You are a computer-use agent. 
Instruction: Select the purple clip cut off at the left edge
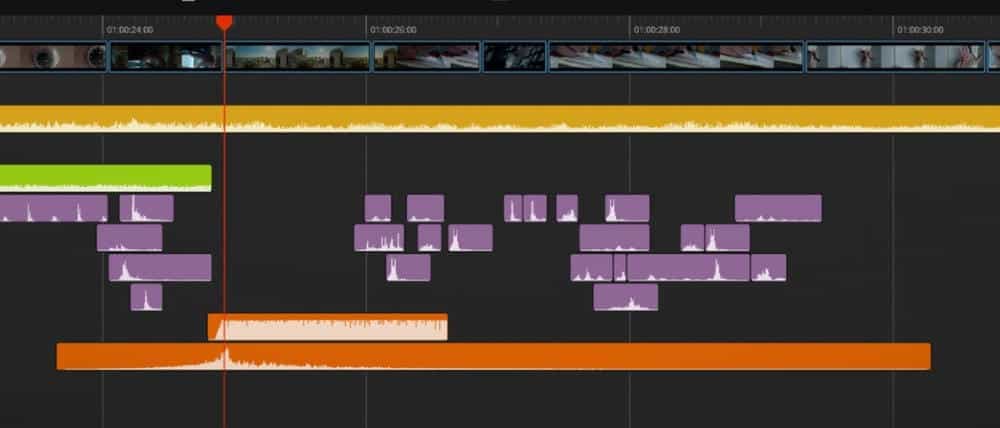(x=54, y=209)
